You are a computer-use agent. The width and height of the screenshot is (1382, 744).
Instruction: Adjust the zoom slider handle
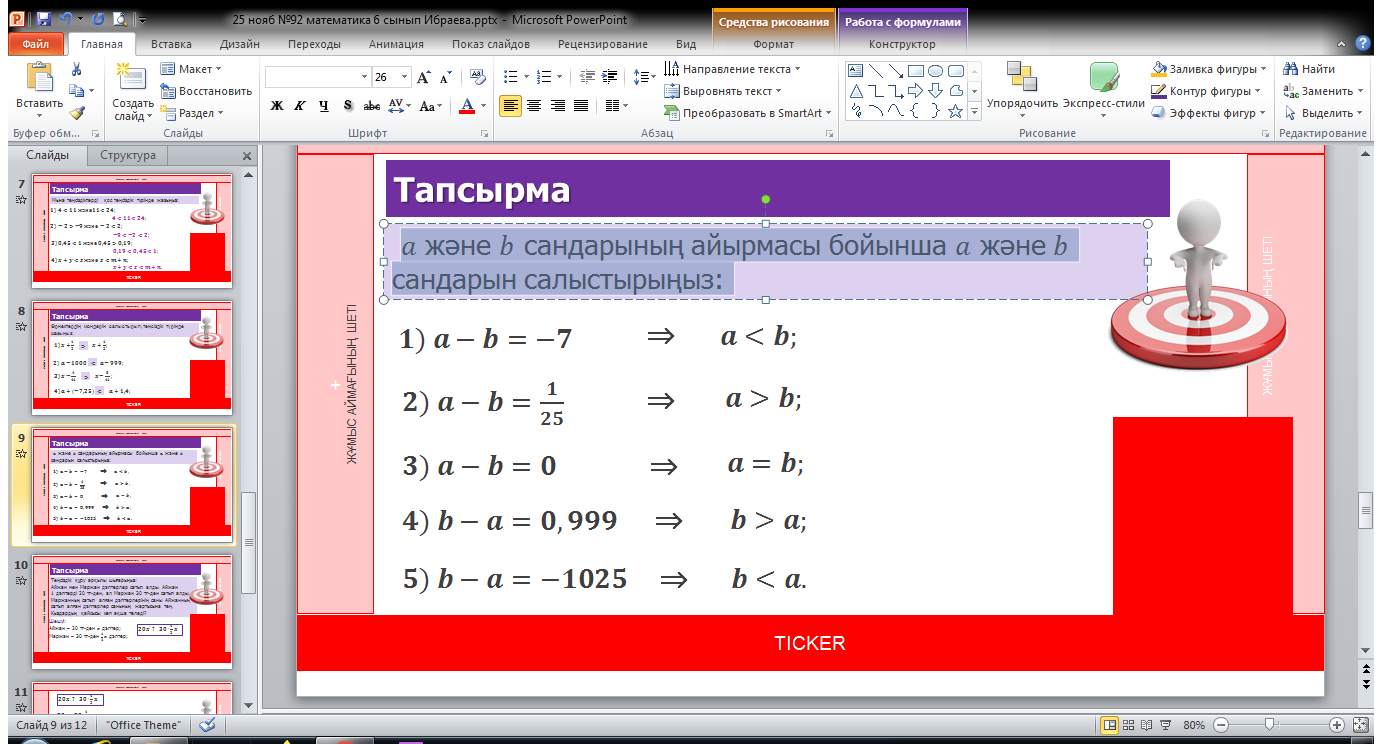point(1269,724)
